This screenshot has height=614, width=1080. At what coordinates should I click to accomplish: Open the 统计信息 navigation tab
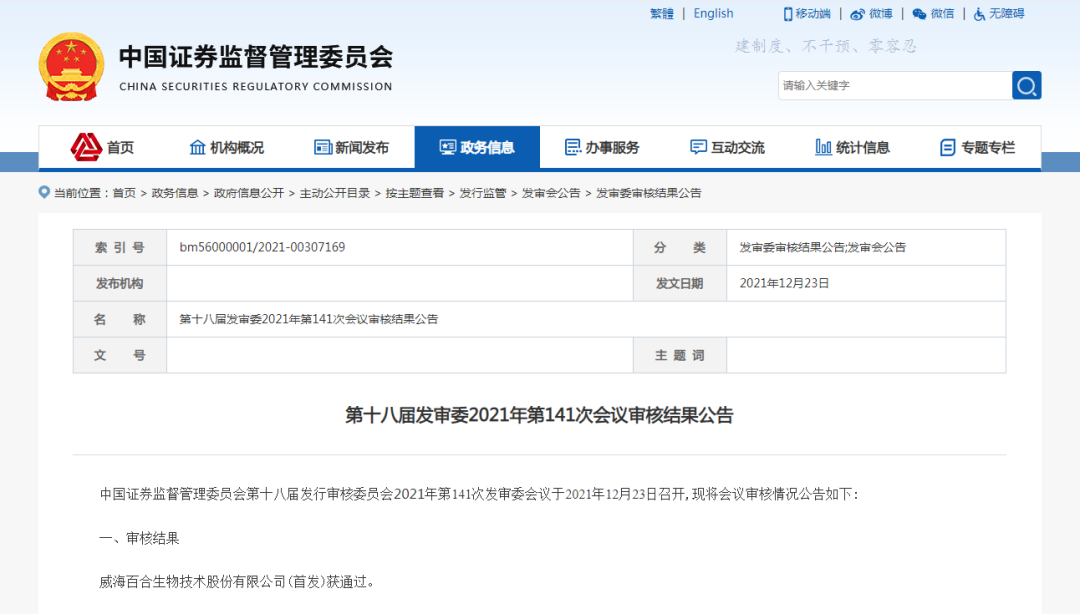point(853,147)
